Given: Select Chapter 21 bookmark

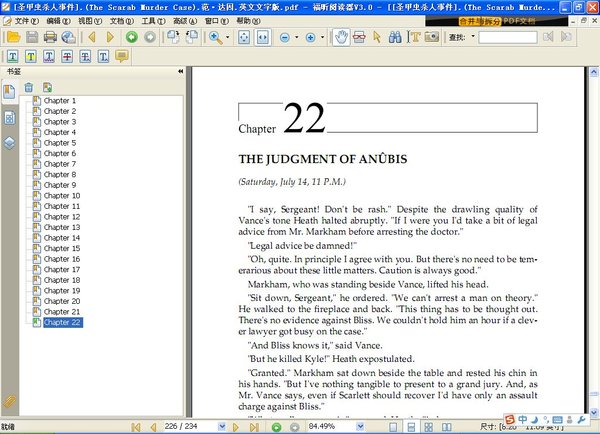Looking at the screenshot, I should coord(62,312).
